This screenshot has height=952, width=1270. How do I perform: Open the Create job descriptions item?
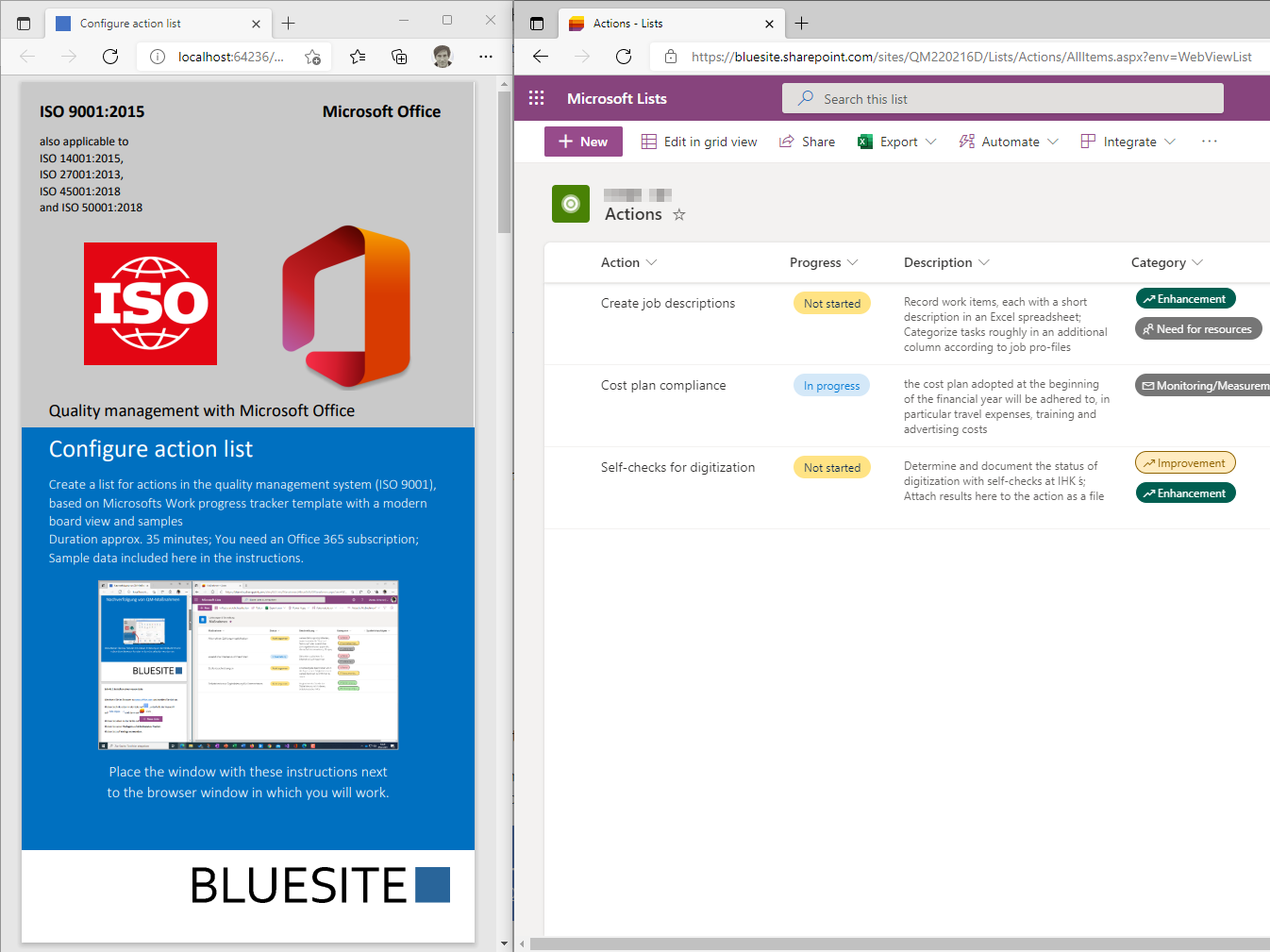668,303
